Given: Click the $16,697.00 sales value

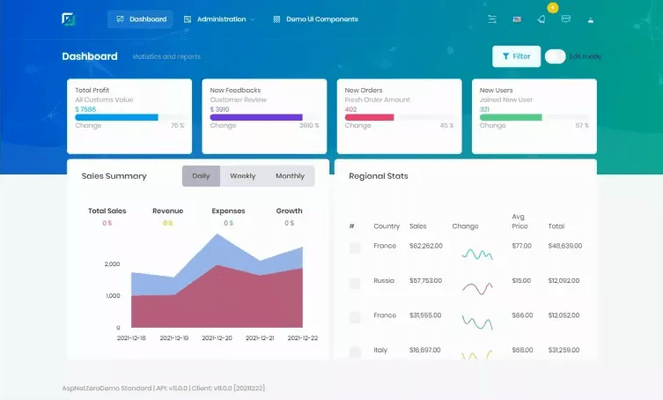Looking at the screenshot, I should click(x=425, y=350).
